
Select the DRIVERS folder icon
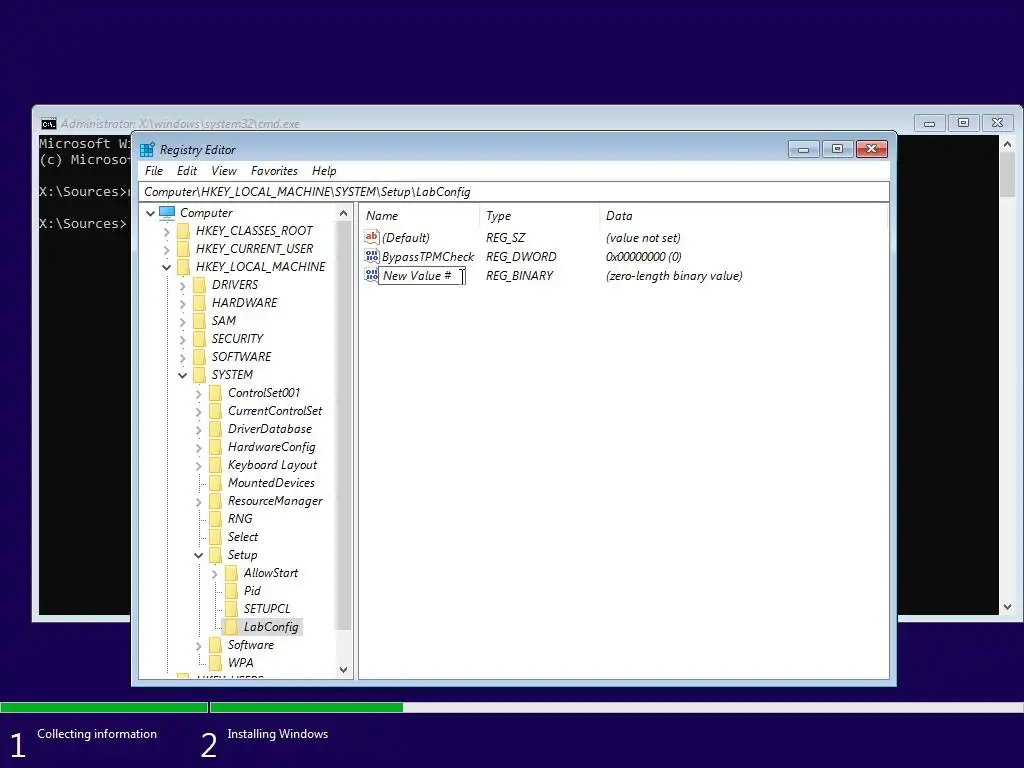pyautogui.click(x=200, y=285)
